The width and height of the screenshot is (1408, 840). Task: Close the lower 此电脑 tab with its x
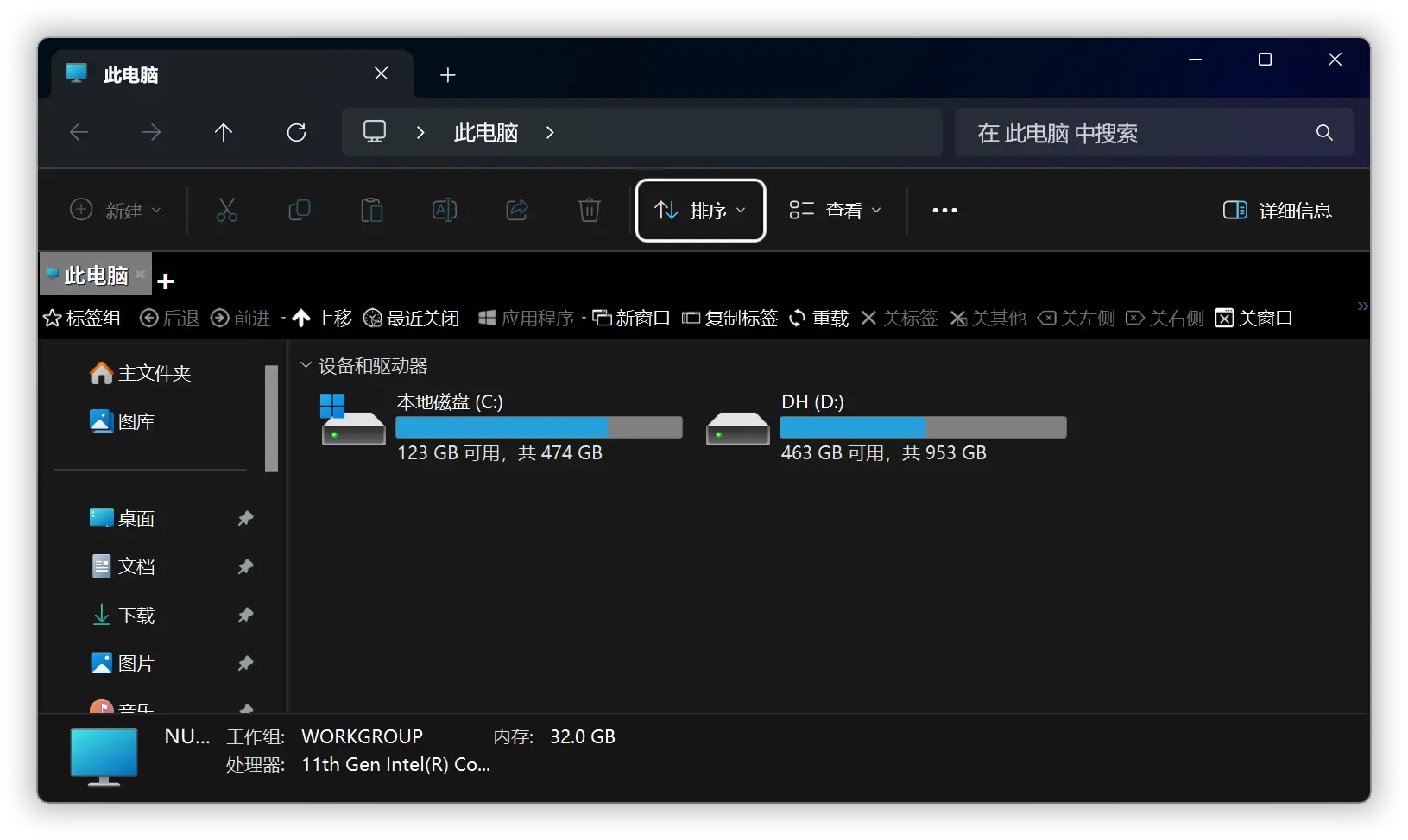(x=140, y=274)
